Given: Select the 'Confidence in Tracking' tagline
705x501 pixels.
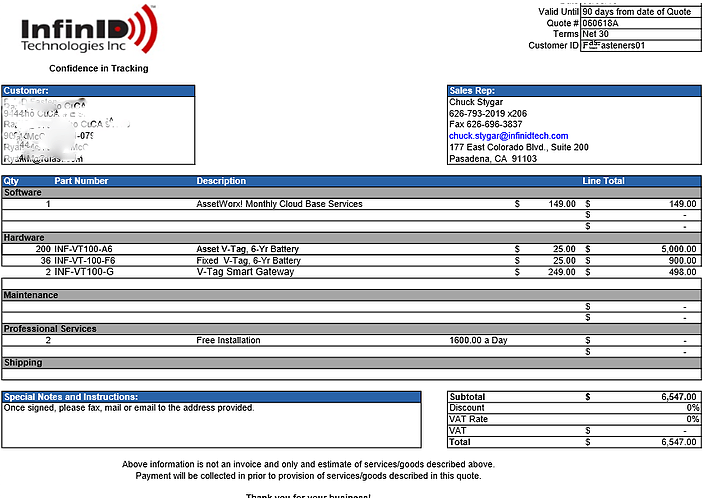Looking at the screenshot, I should coord(98,68).
